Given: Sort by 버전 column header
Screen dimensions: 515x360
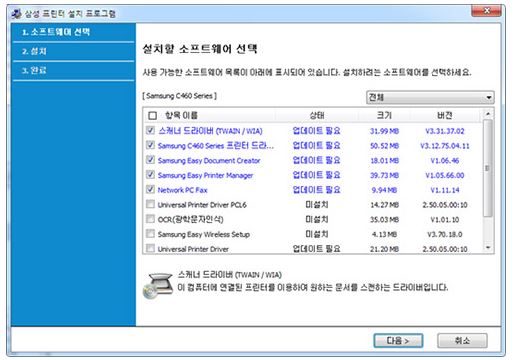Looking at the screenshot, I should tap(445, 115).
